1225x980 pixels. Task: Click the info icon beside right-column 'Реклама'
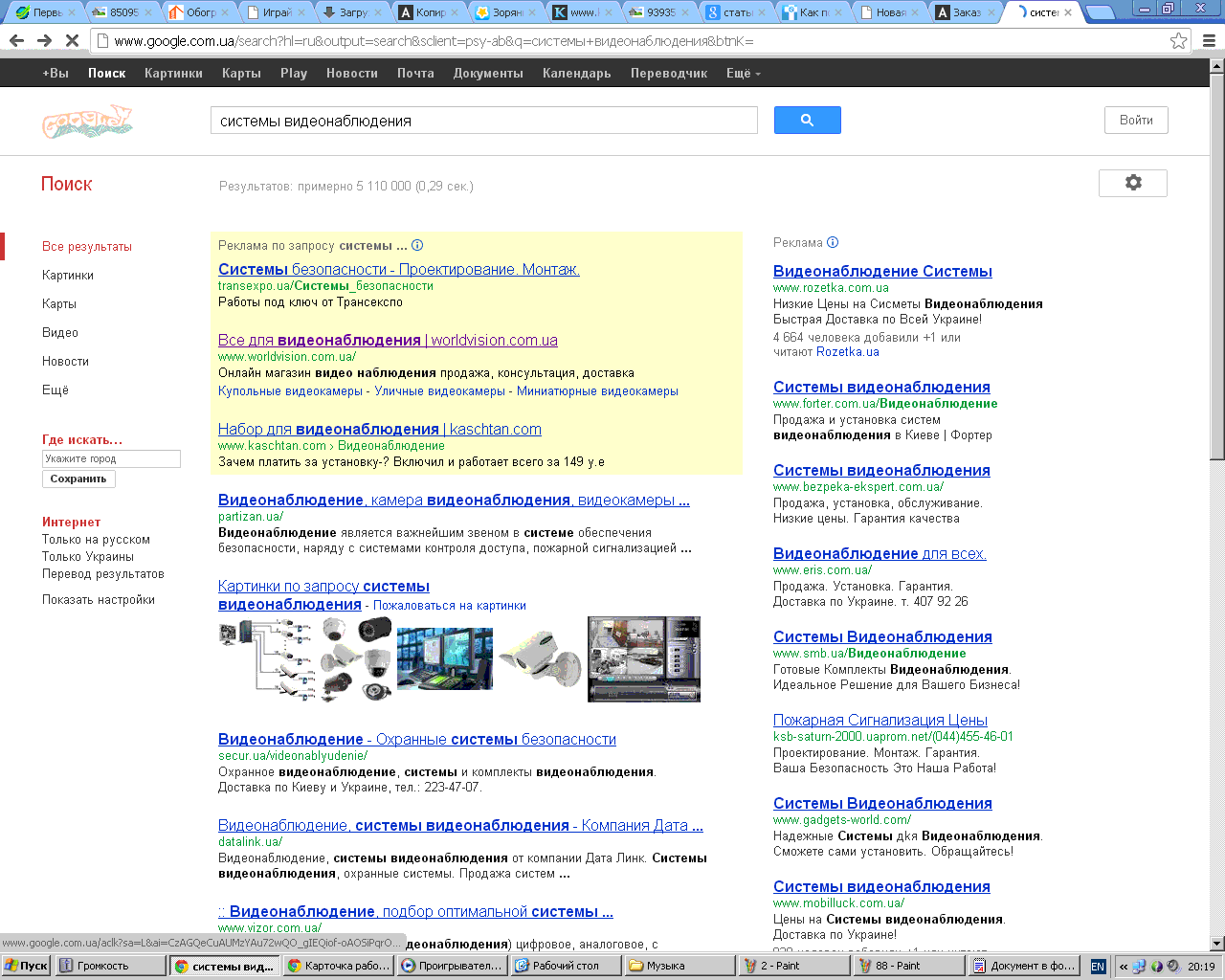pyautogui.click(x=833, y=242)
